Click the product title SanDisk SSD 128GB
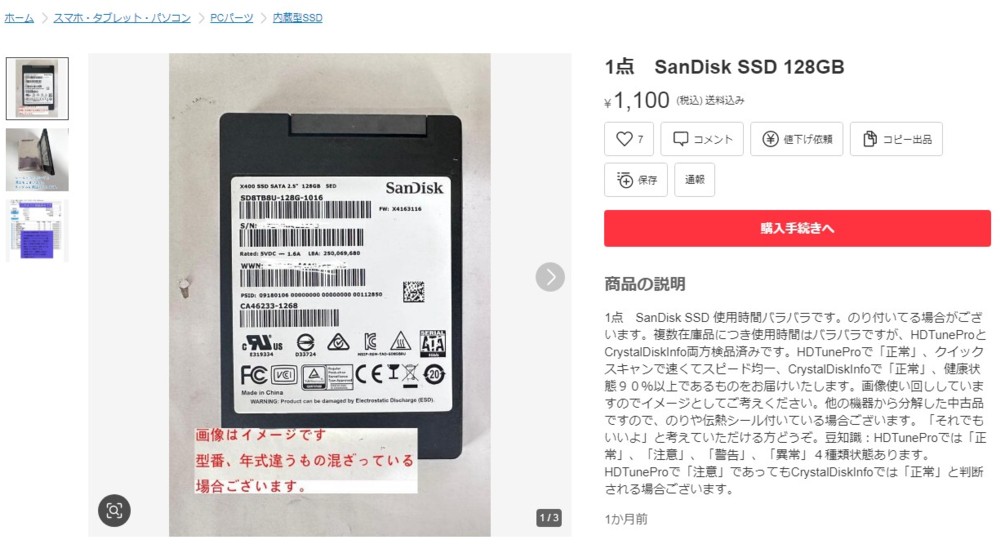 [724, 67]
